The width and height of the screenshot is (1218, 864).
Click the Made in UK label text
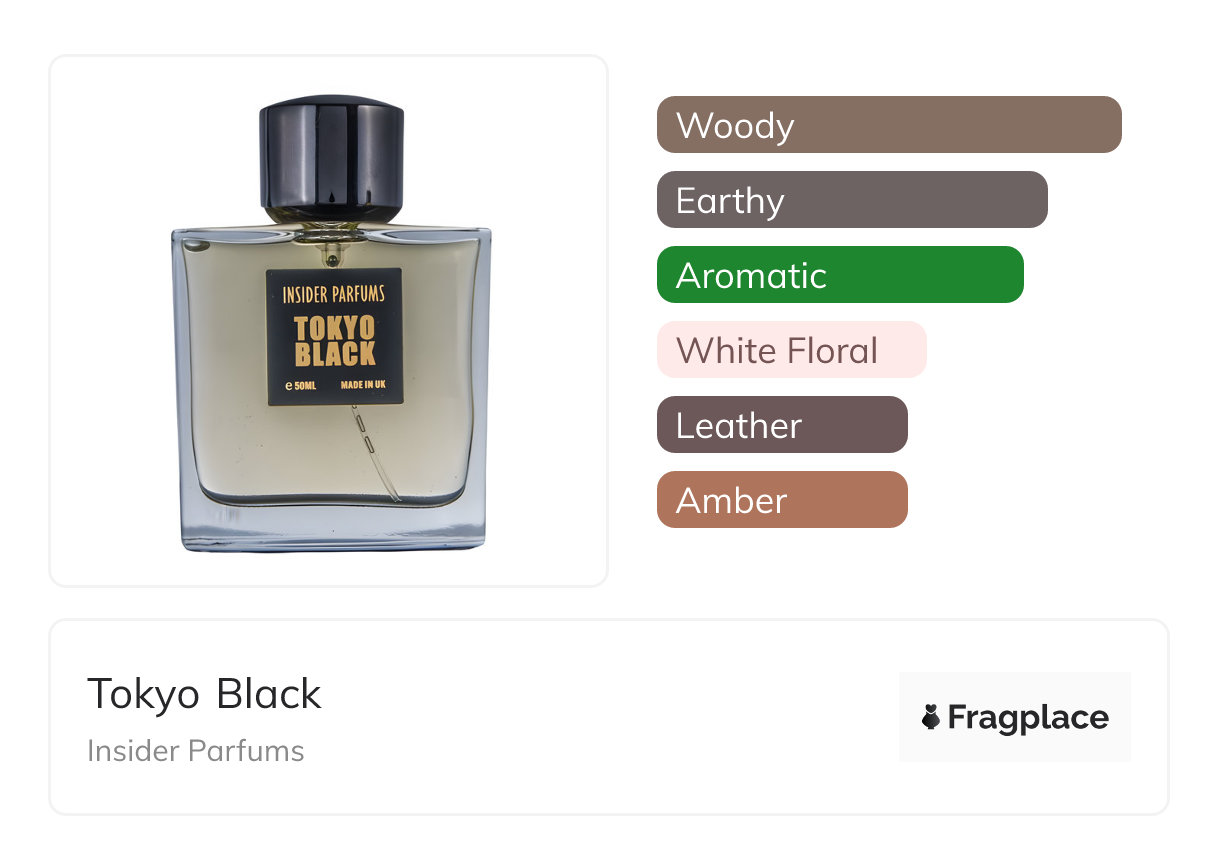tap(364, 385)
